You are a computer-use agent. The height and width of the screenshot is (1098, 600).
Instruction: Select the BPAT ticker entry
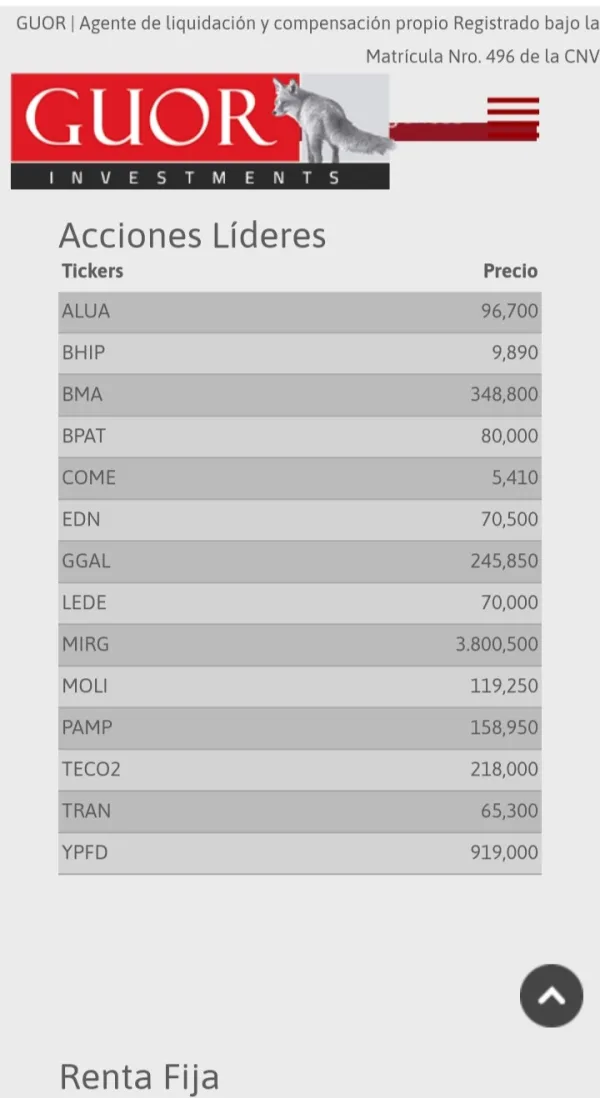pyautogui.click(x=299, y=437)
